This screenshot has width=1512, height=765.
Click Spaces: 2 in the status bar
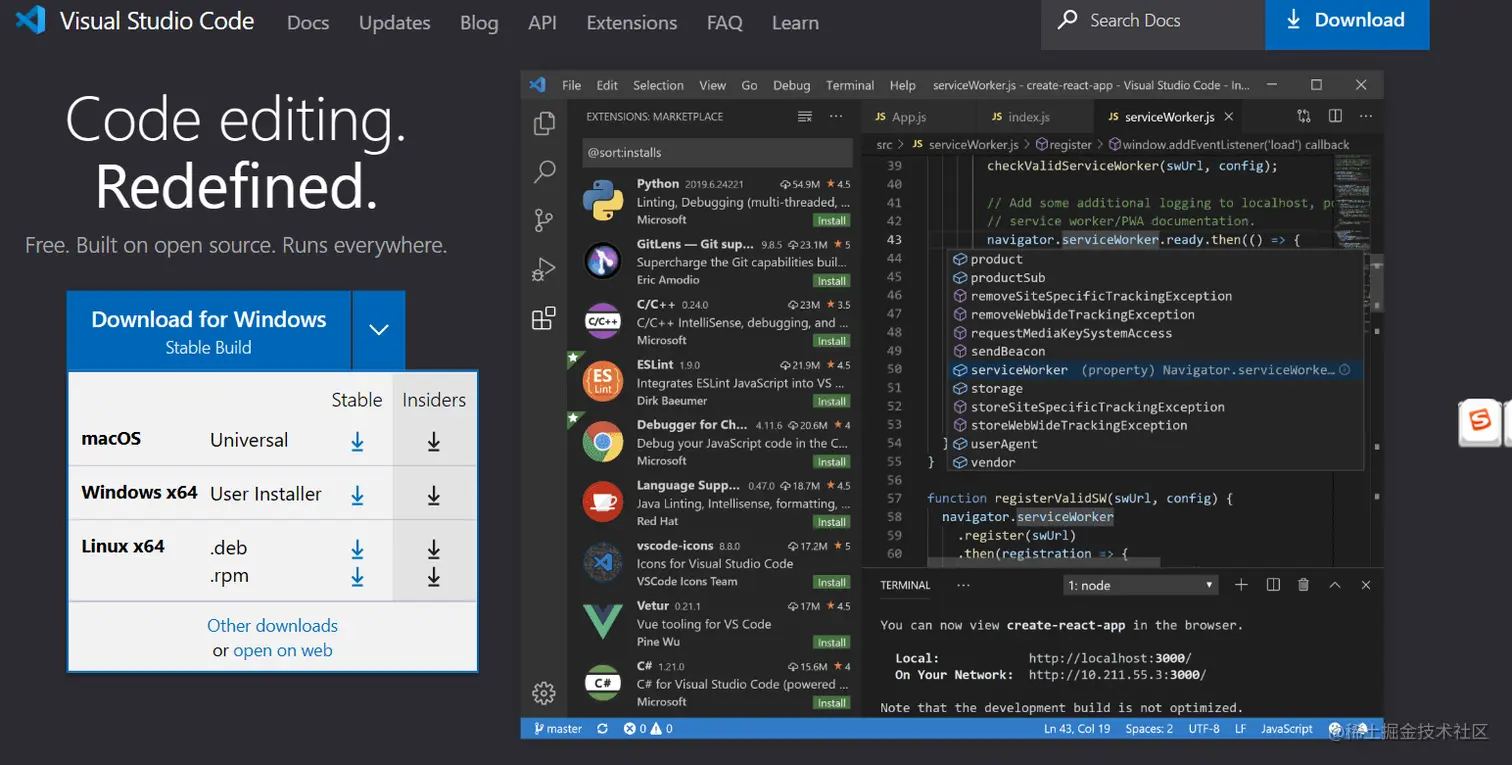click(x=1149, y=729)
